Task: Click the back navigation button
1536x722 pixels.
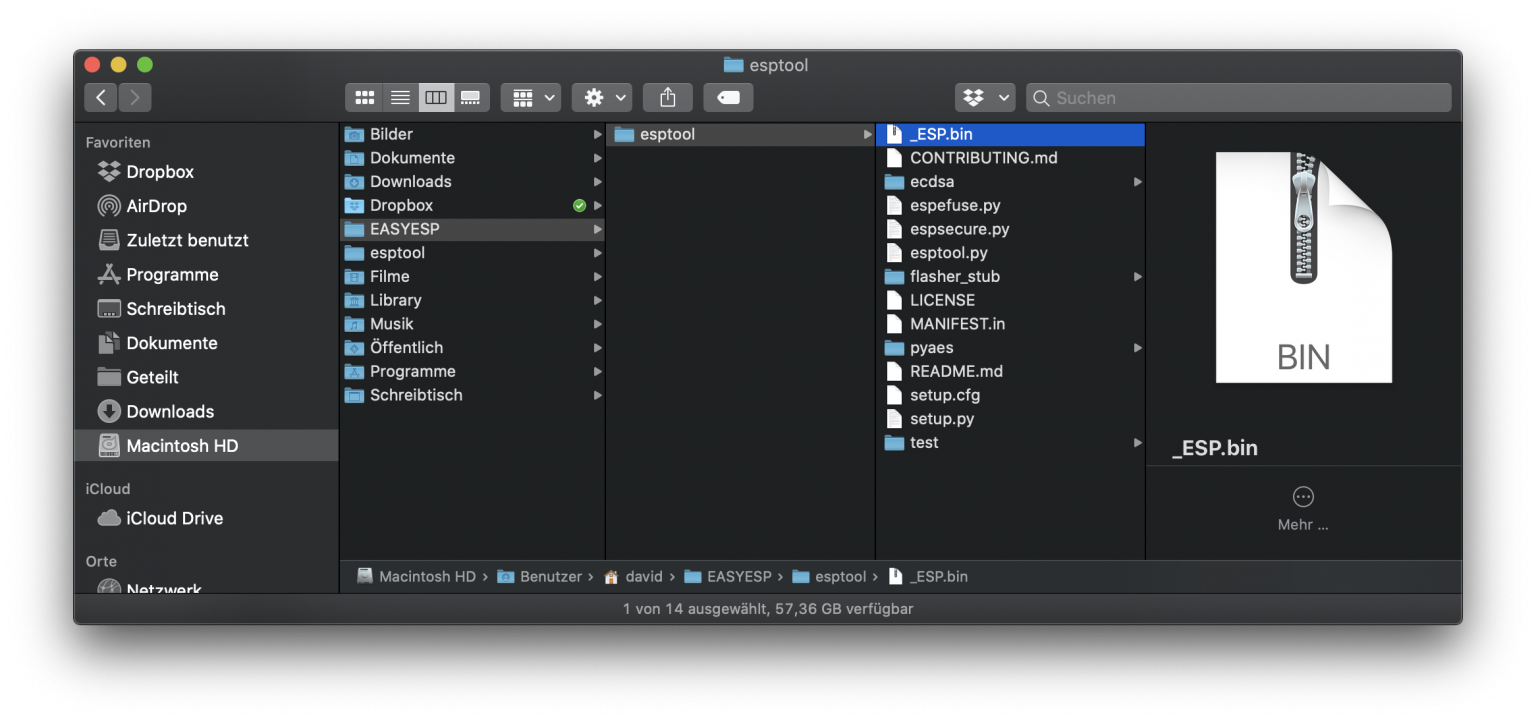Action: coord(100,97)
